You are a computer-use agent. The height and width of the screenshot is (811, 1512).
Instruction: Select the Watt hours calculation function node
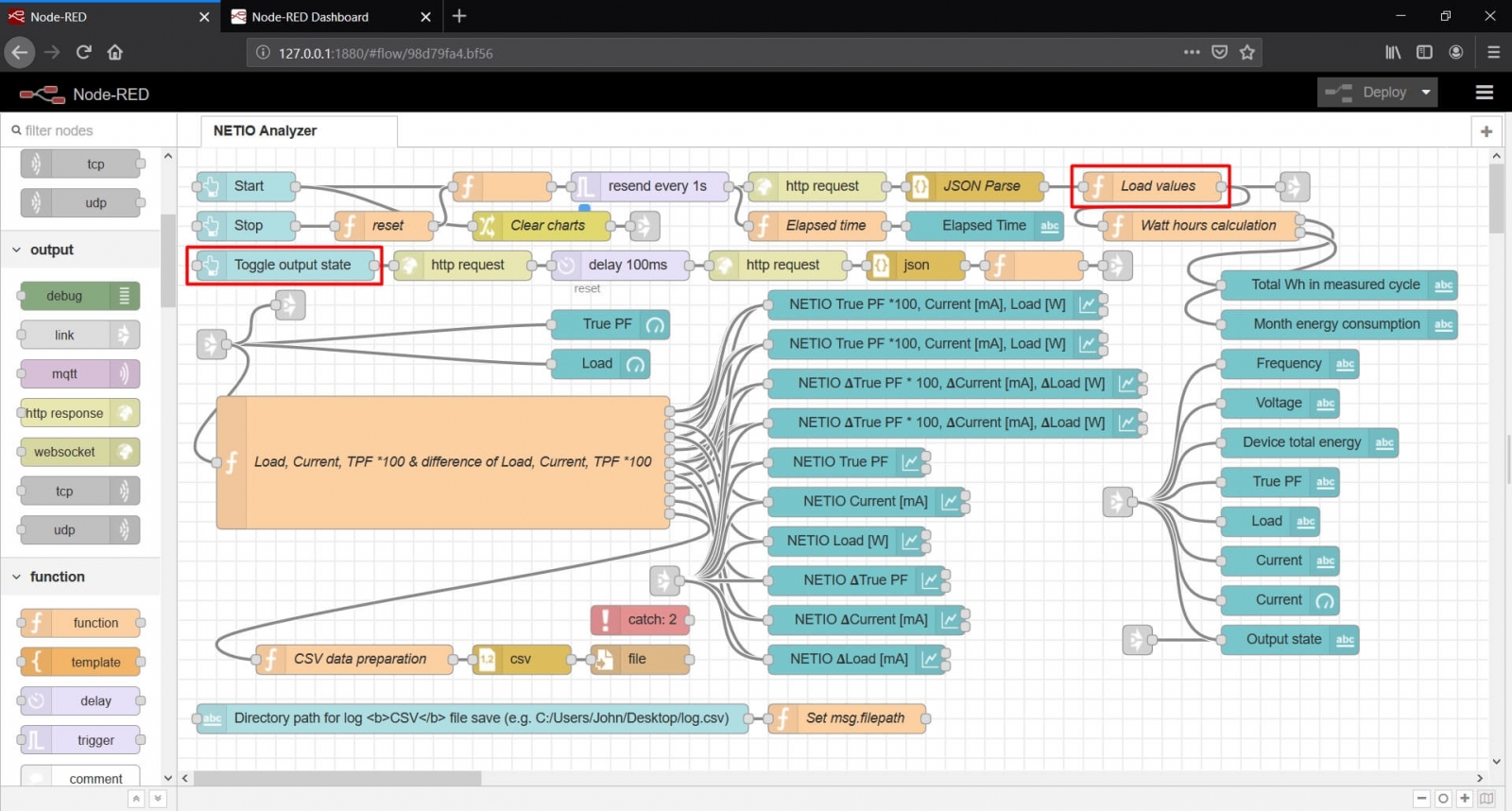tap(1201, 225)
